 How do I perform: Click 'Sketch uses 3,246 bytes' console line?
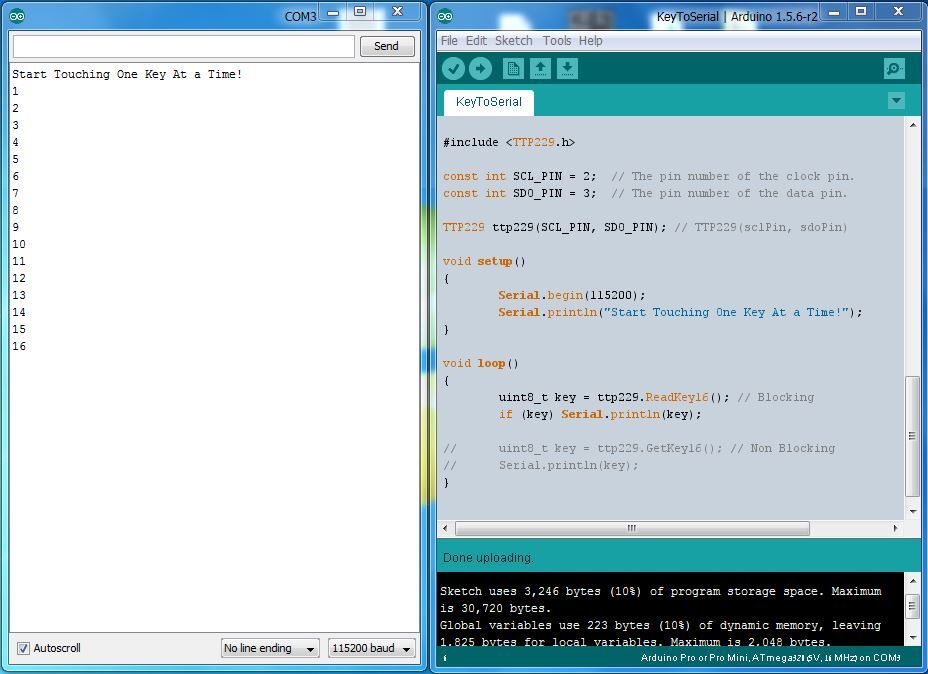click(660, 591)
